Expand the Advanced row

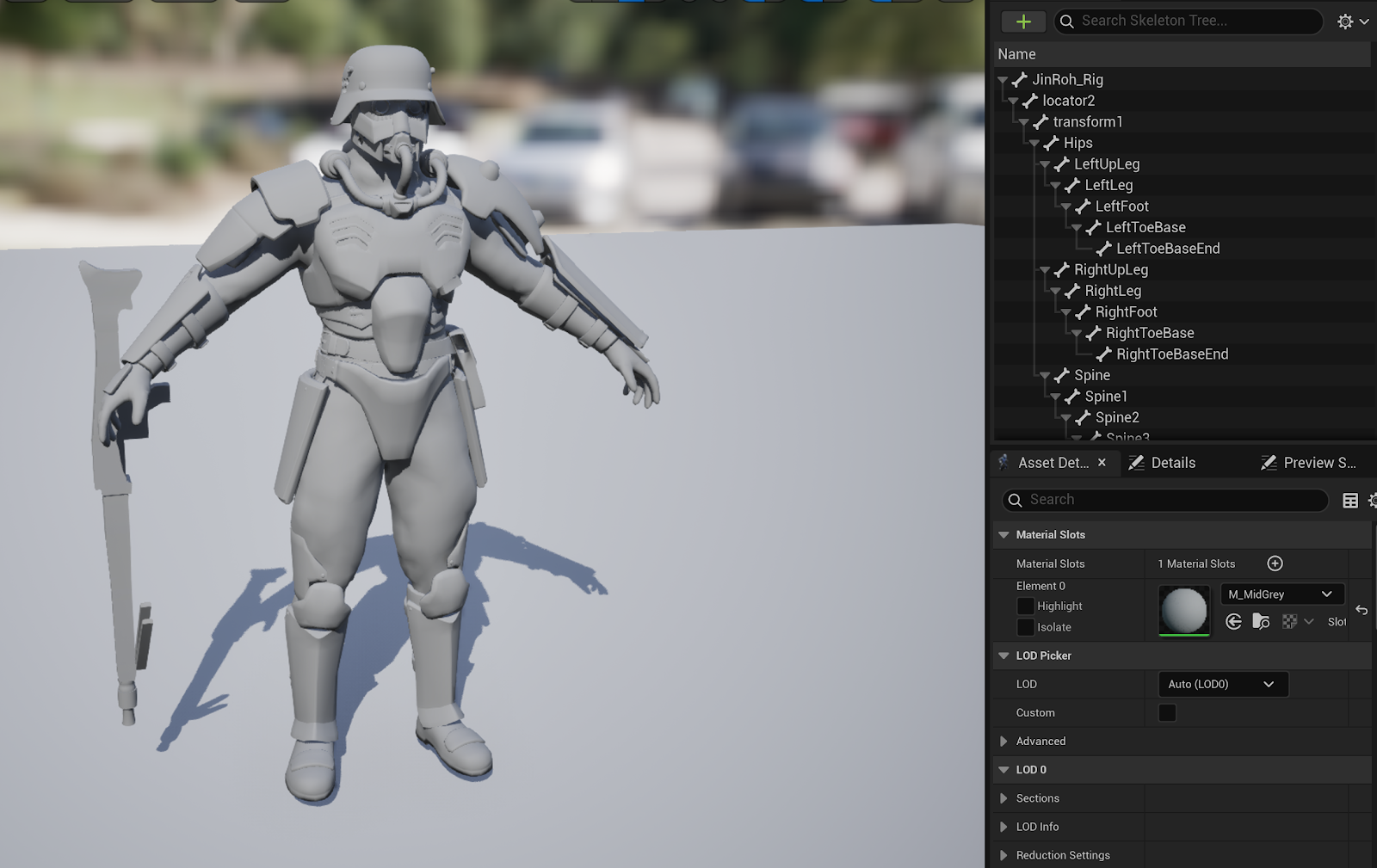pos(1003,742)
